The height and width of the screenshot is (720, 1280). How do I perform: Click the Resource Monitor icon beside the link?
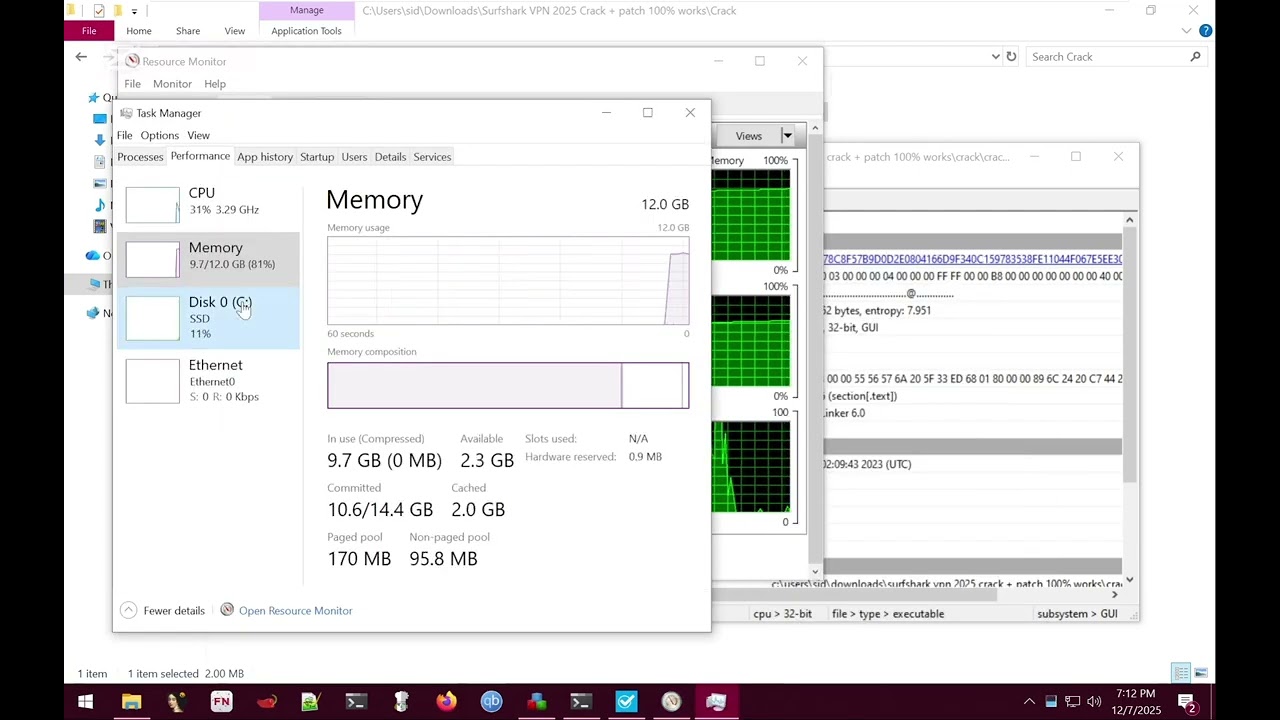(x=227, y=610)
